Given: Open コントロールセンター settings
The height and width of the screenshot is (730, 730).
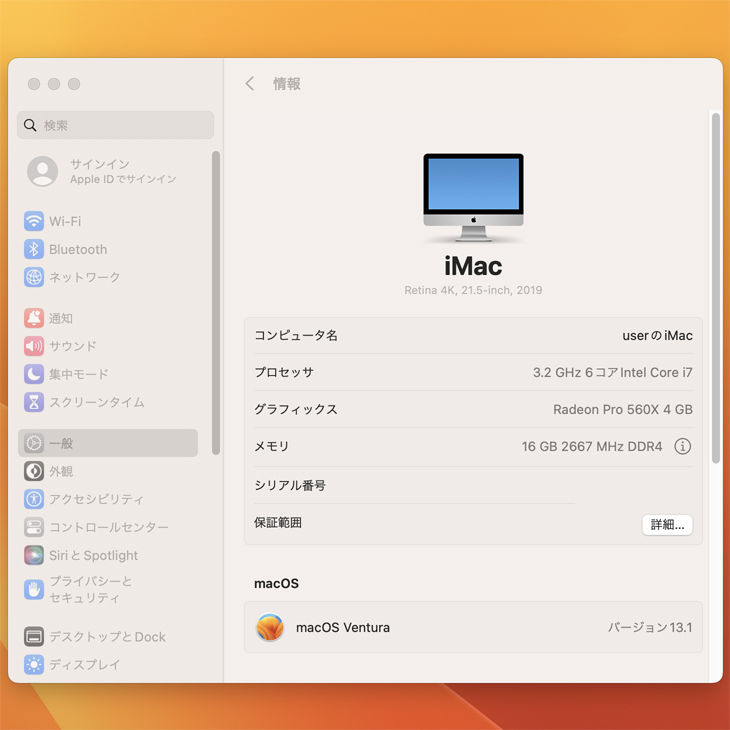Looking at the screenshot, I should [108, 527].
